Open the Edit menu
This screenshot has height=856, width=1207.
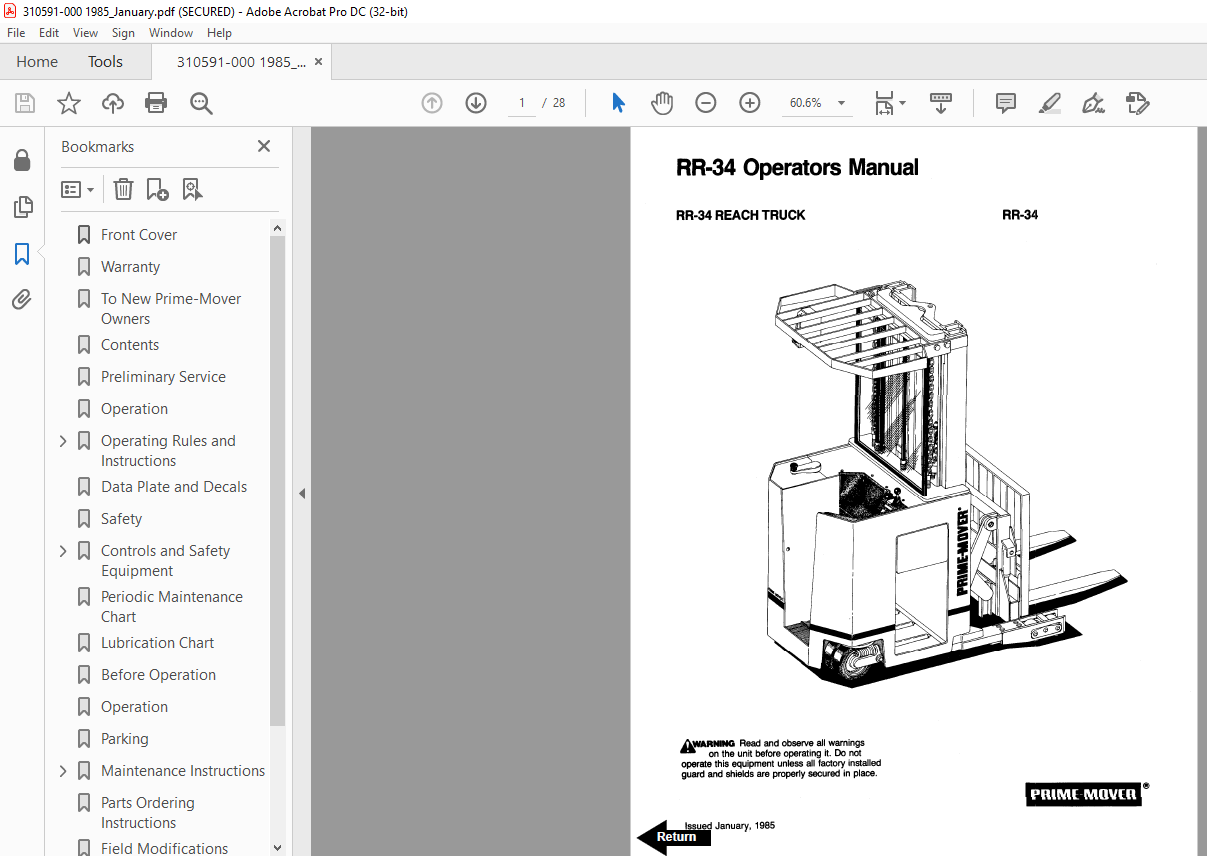click(49, 33)
